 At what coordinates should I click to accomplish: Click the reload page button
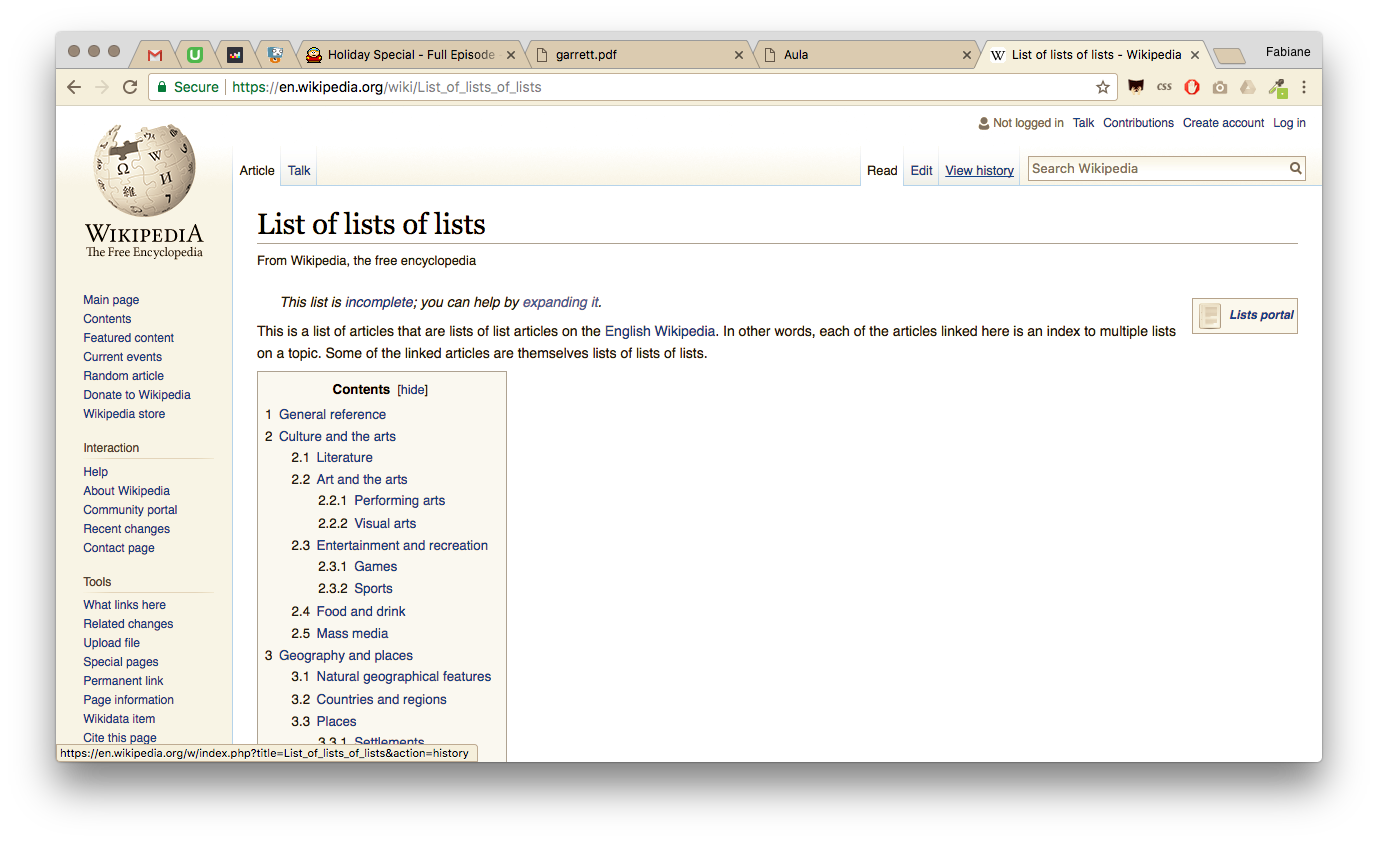130,87
